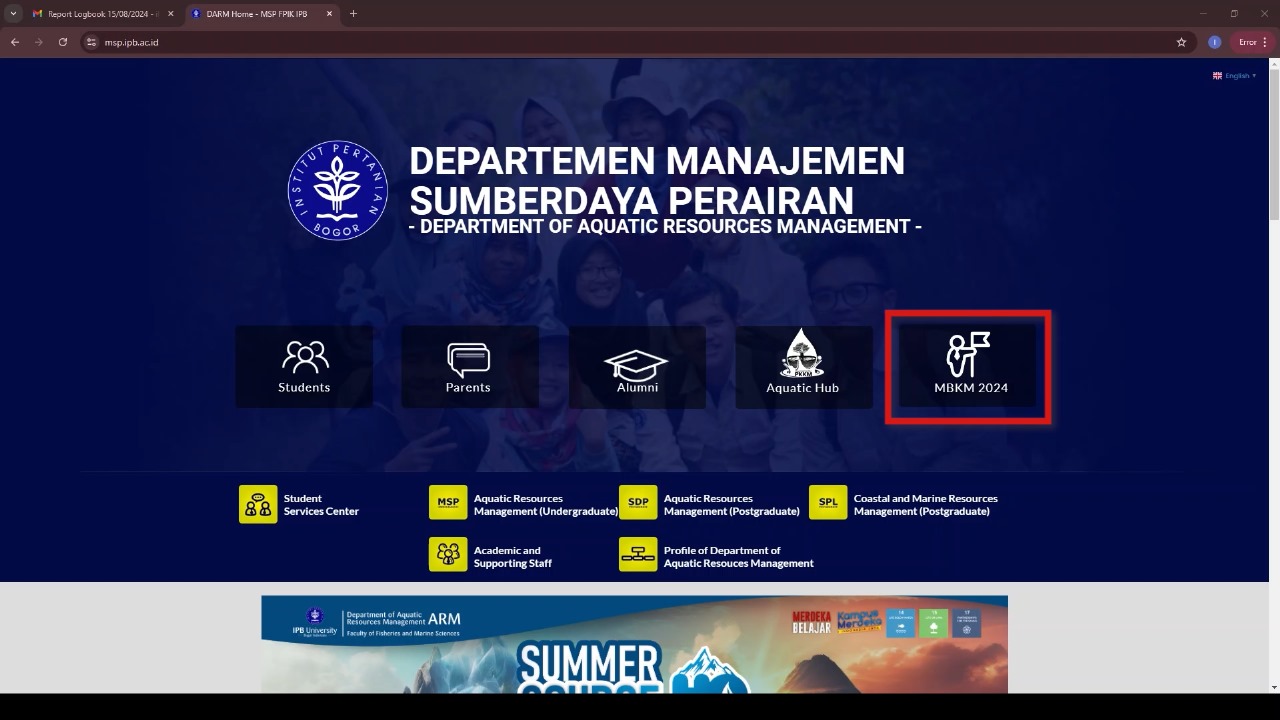This screenshot has width=1280, height=720.
Task: Click the yellow MSP icon
Action: (x=448, y=502)
